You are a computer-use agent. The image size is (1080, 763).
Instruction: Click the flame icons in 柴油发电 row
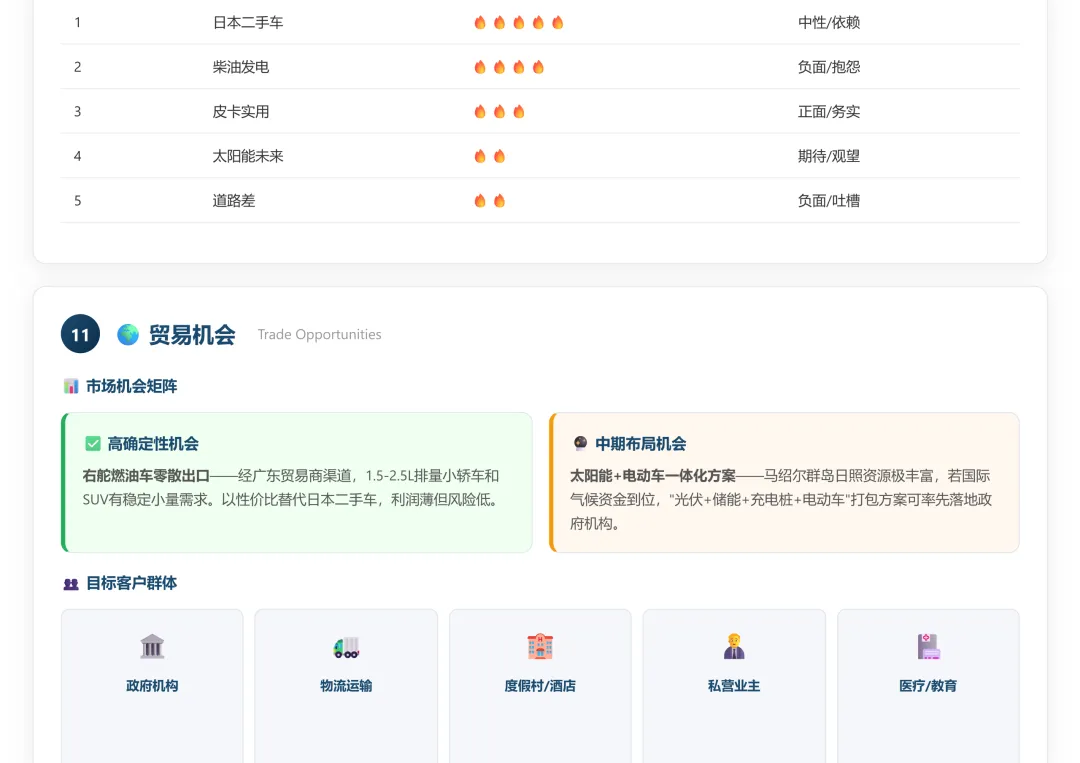point(509,67)
